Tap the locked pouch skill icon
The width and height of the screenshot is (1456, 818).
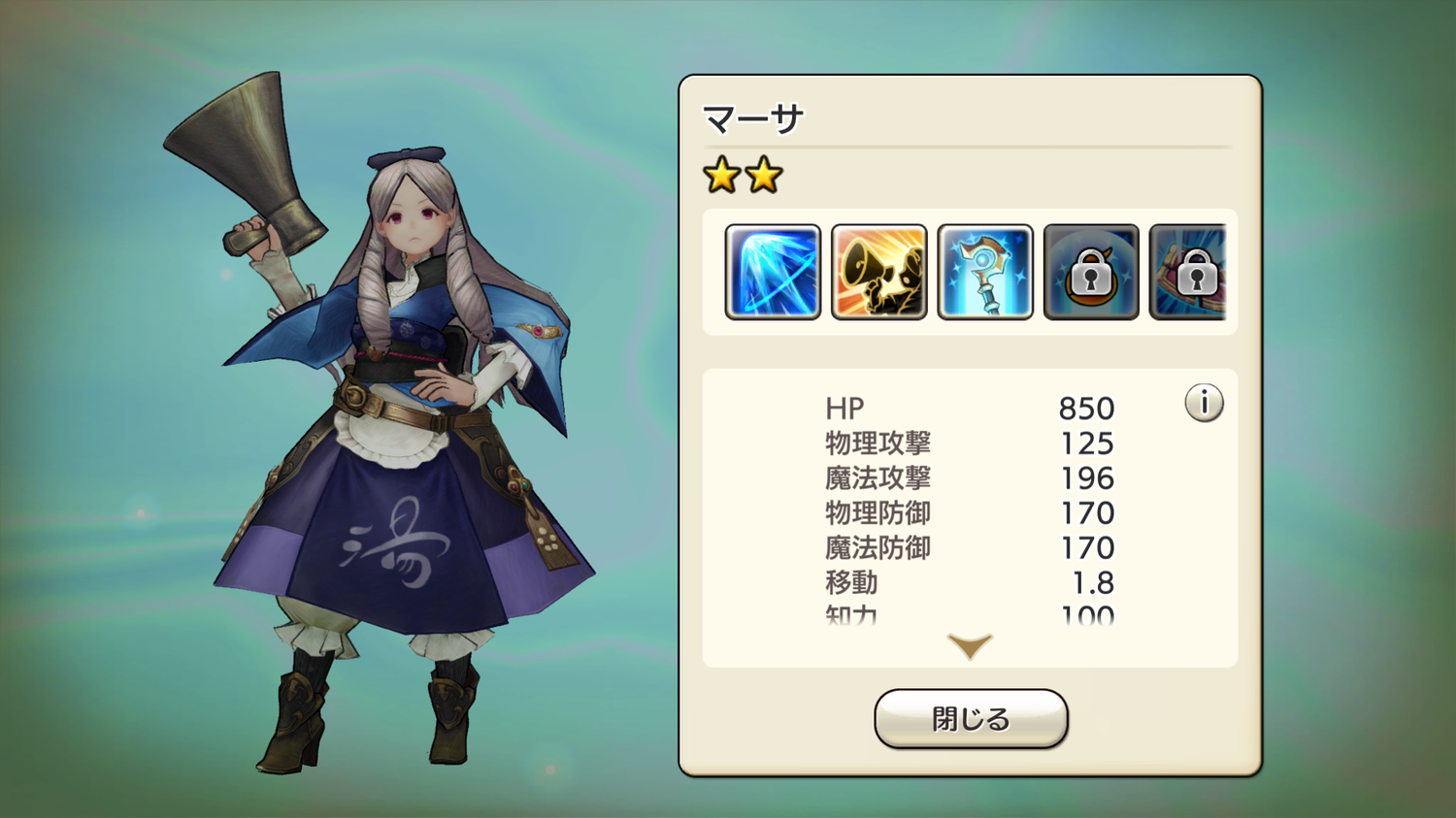(x=1090, y=272)
